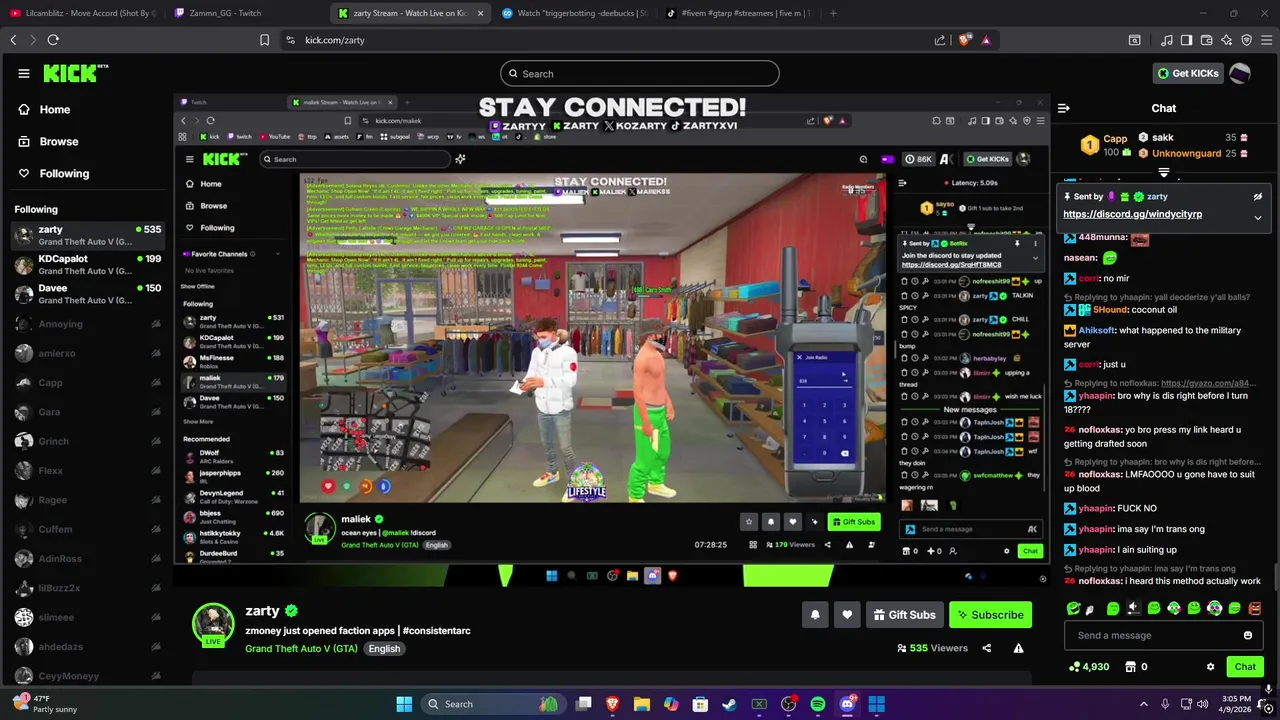Open the user profile avatar menu
Viewport: 1280px width, 720px height.
[1240, 73]
